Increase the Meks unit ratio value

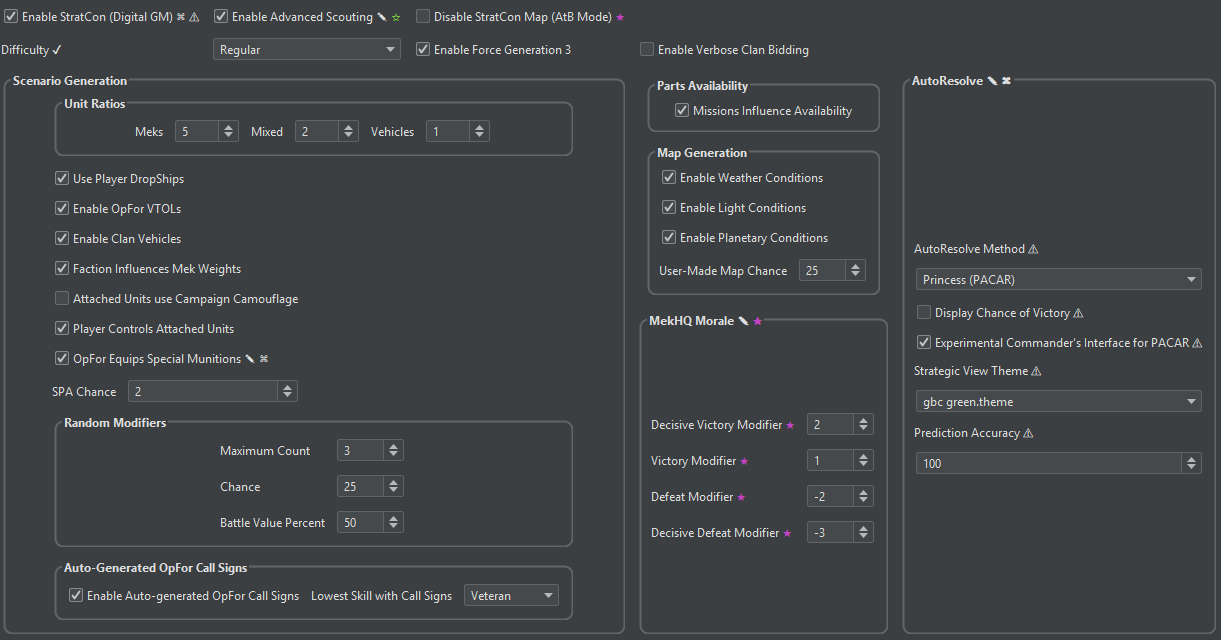[x=229, y=127]
